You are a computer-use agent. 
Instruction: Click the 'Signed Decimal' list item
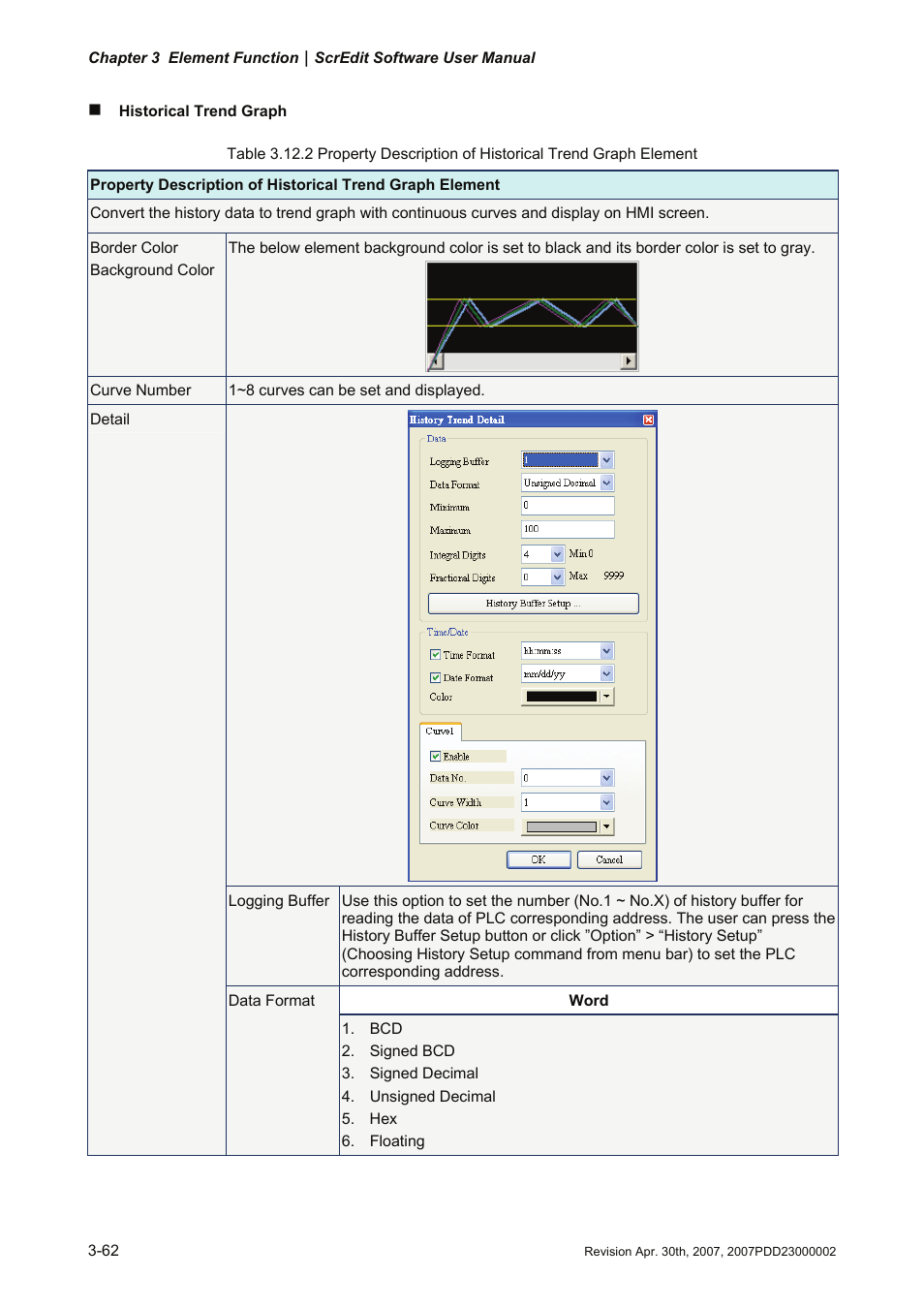coord(423,1074)
